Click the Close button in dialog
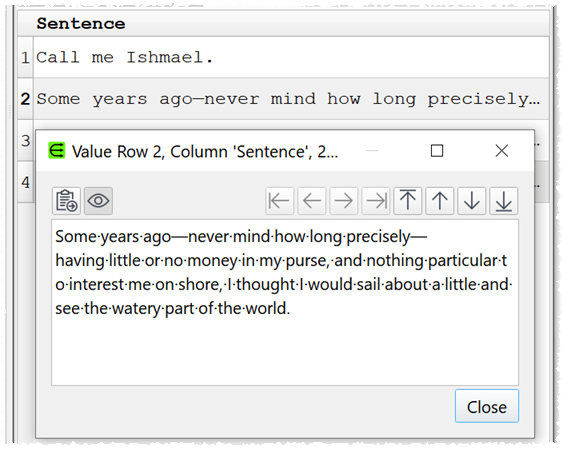 click(487, 406)
